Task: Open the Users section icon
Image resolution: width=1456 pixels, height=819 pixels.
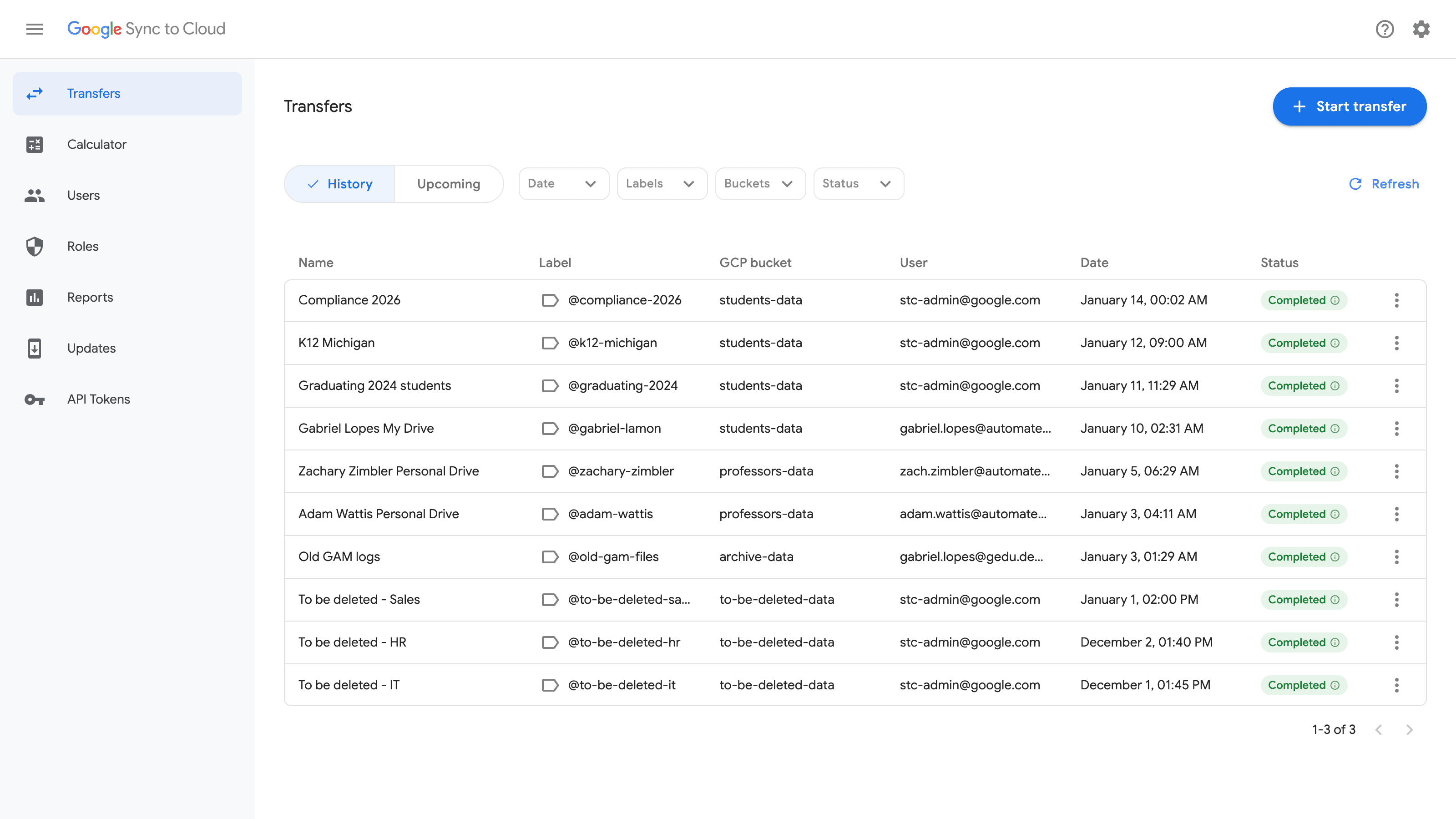Action: [35, 195]
